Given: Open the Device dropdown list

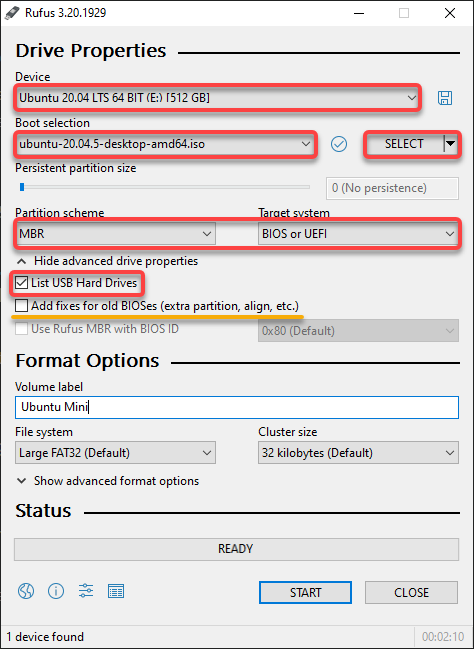Looking at the screenshot, I should [217, 98].
